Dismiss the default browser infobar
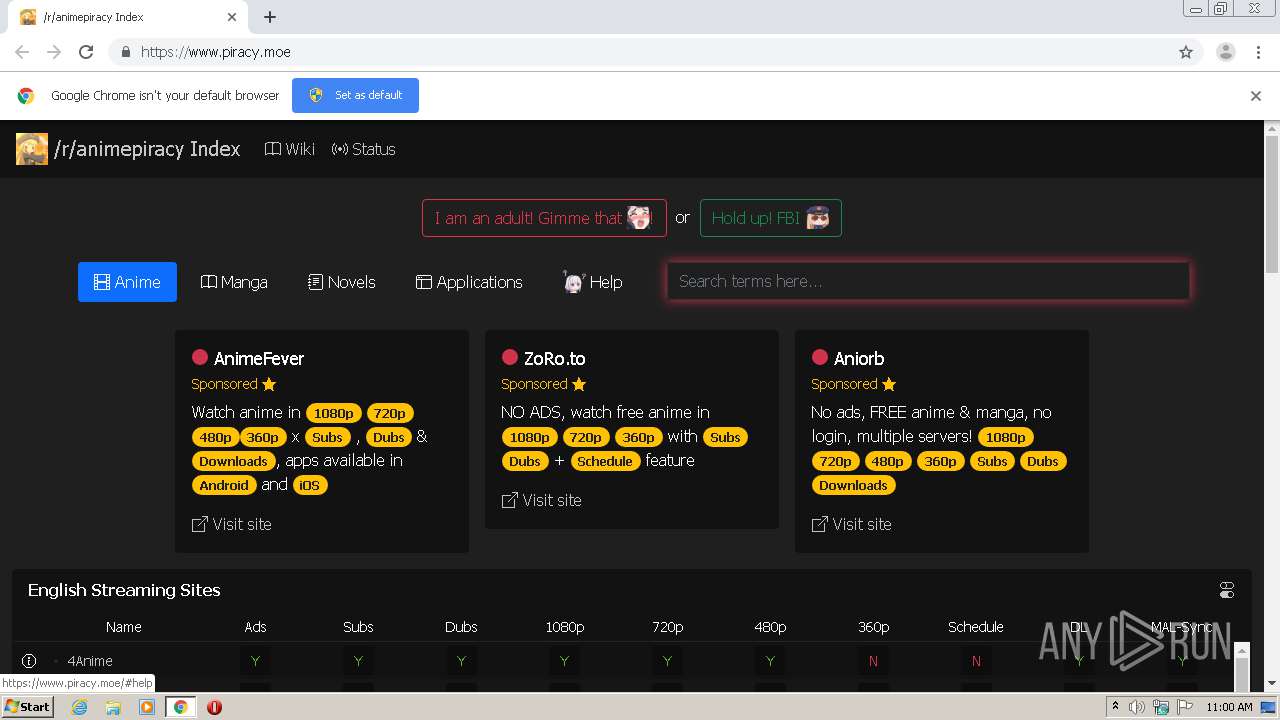Screen dimensions: 1280x720 tap(1256, 96)
